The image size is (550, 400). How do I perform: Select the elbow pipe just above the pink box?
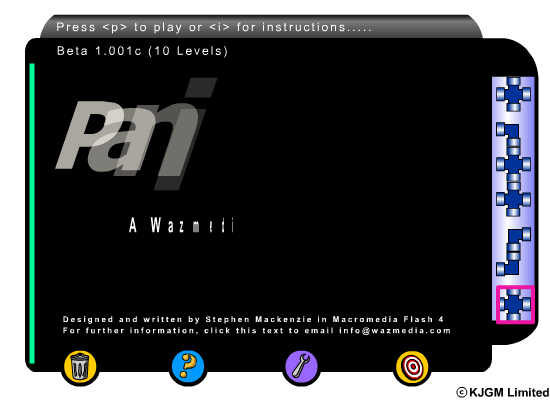508,263
